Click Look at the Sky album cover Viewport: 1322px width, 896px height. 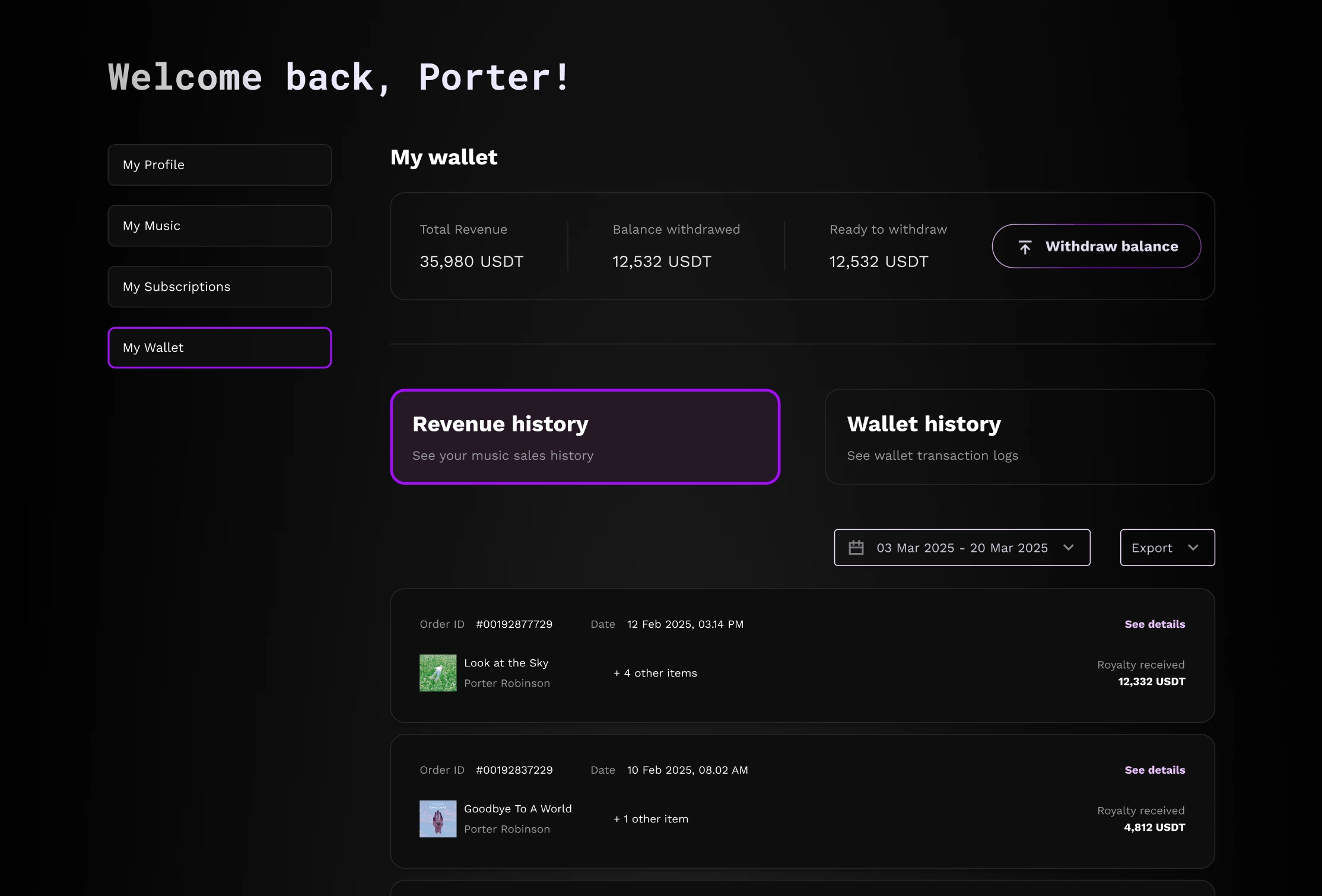[438, 673]
